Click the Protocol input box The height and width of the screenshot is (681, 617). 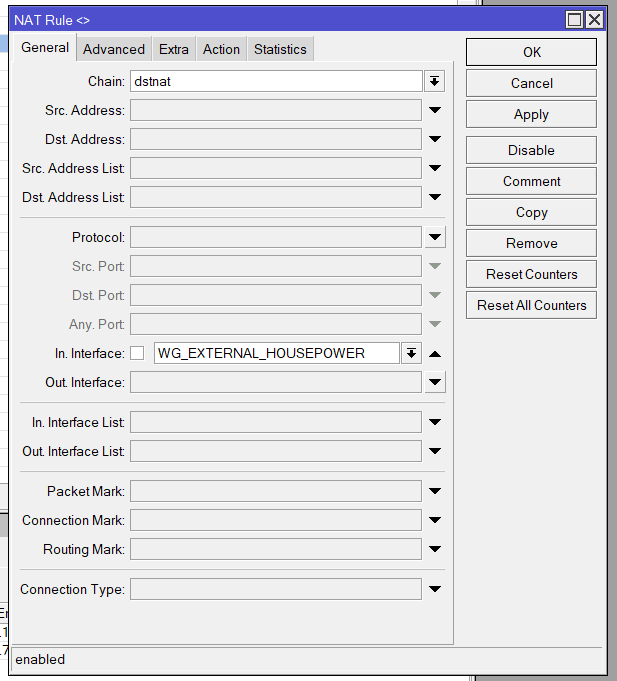point(276,237)
